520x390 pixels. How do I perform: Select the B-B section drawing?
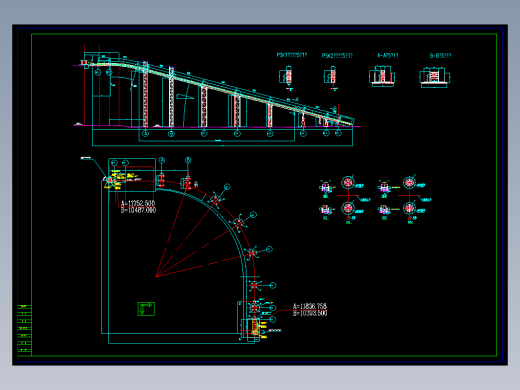(x=434, y=77)
